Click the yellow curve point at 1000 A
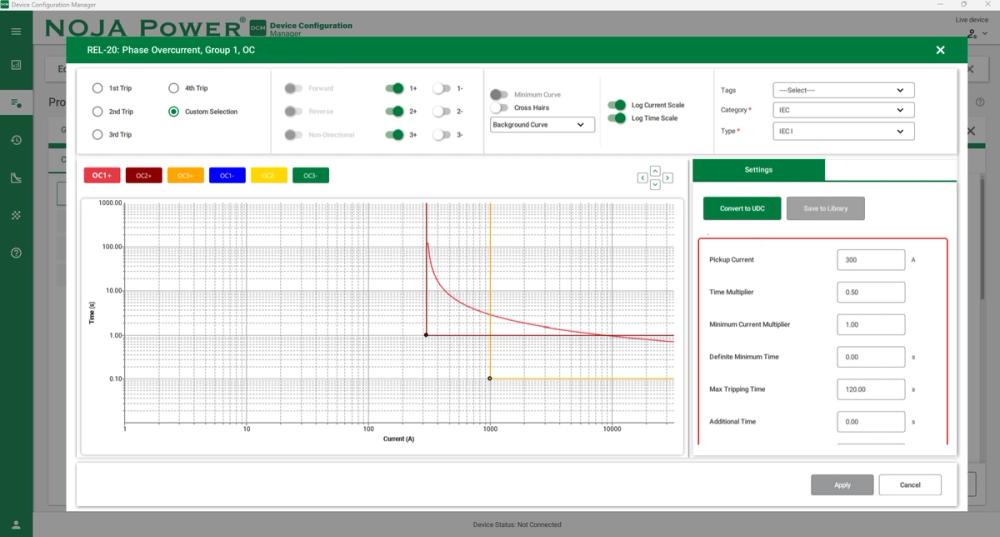This screenshot has width=1000, height=537. pyautogui.click(x=490, y=378)
